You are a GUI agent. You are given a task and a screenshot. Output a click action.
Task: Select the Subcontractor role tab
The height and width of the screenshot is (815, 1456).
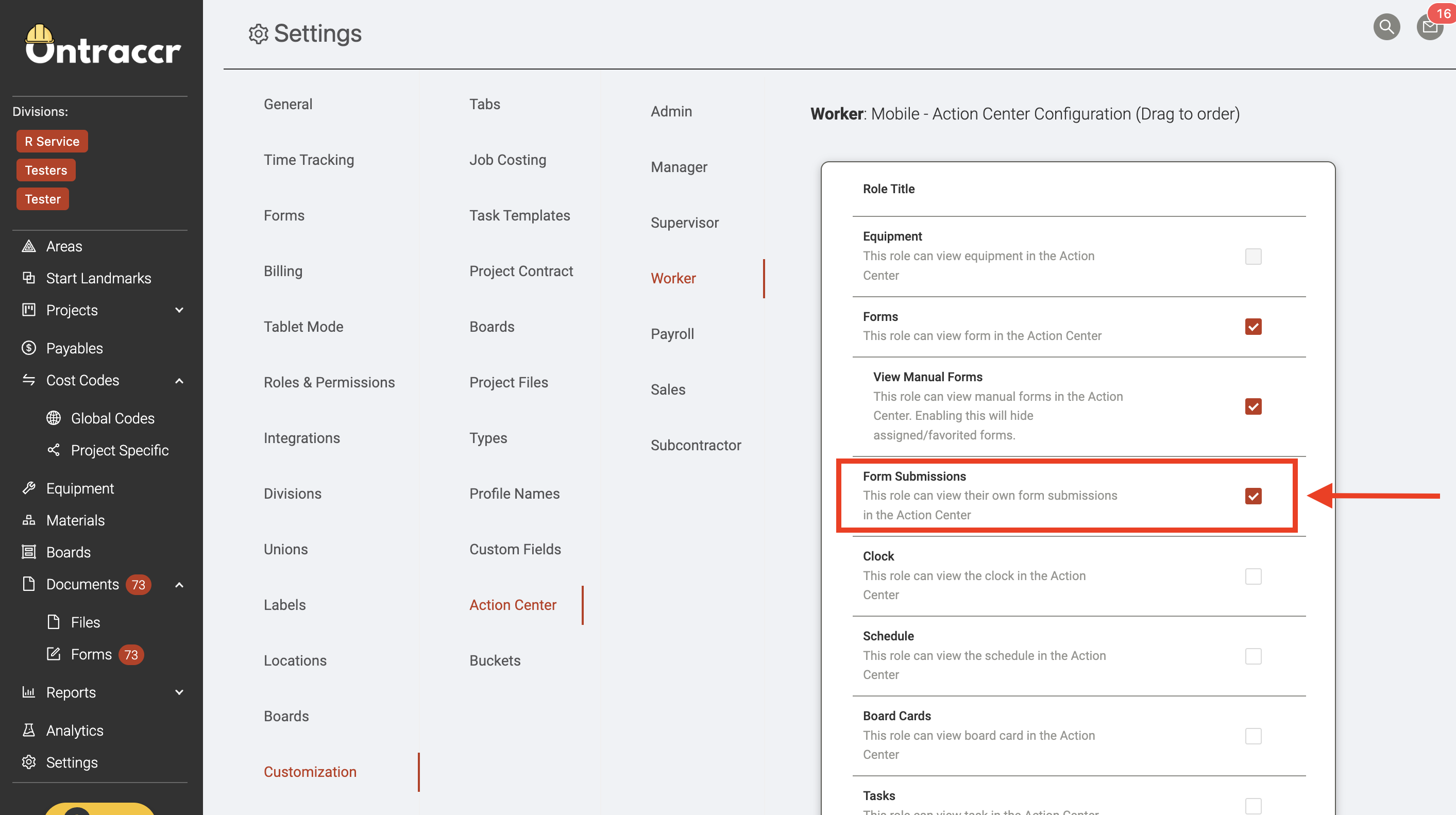[696, 445]
